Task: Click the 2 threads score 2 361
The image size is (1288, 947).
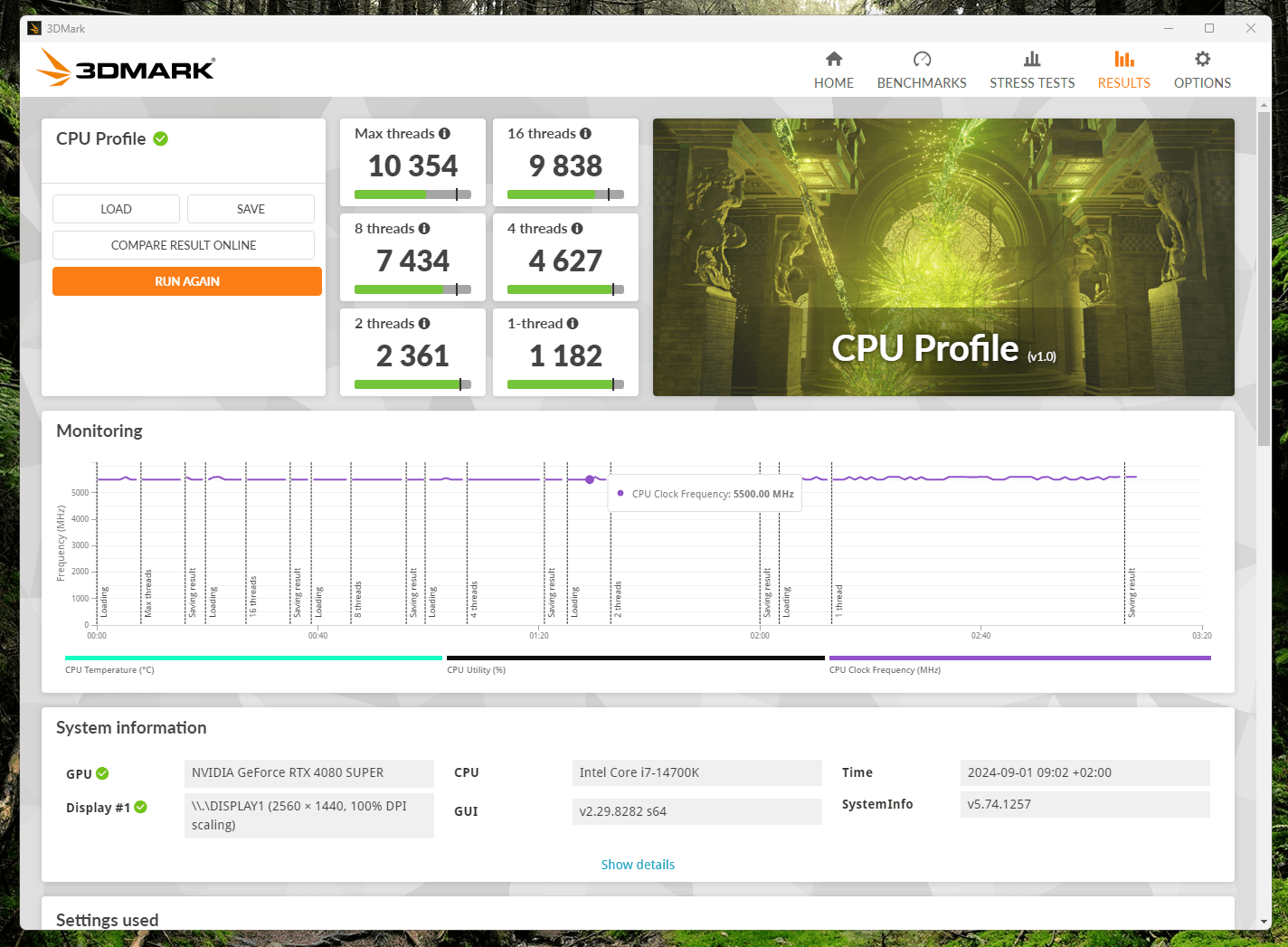Action: point(412,356)
